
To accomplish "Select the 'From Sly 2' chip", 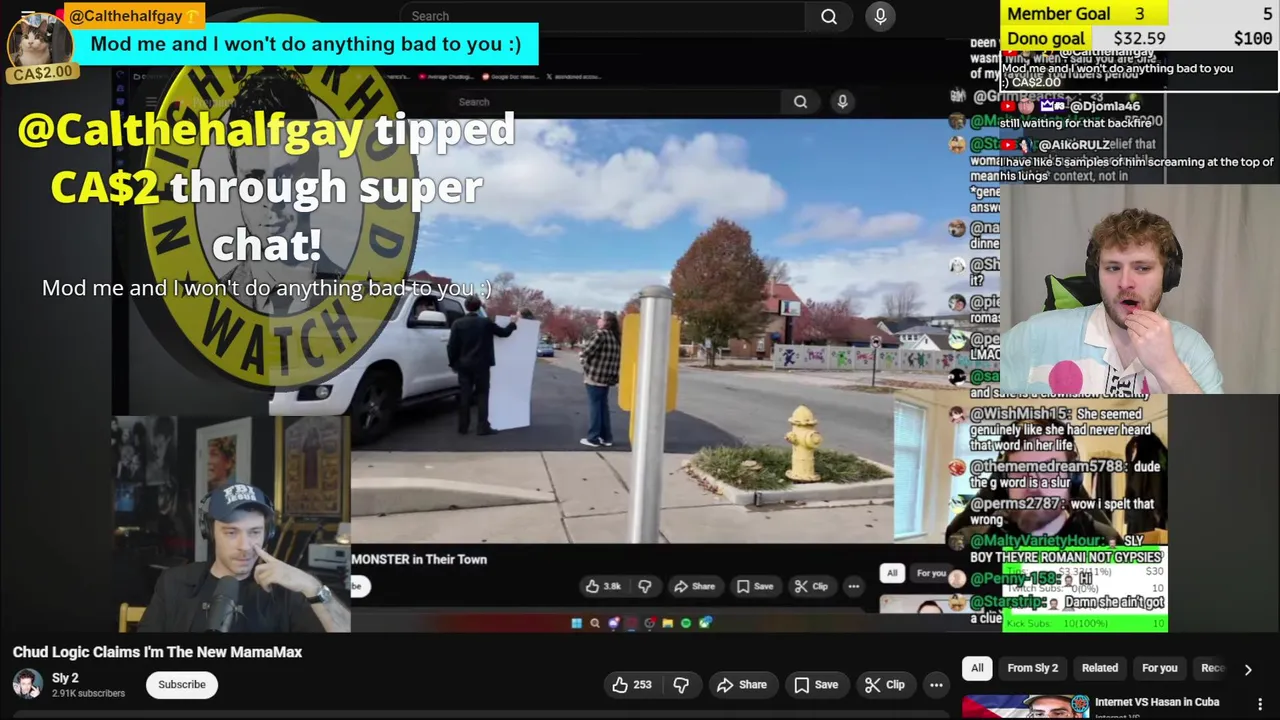I will pyautogui.click(x=1032, y=668).
